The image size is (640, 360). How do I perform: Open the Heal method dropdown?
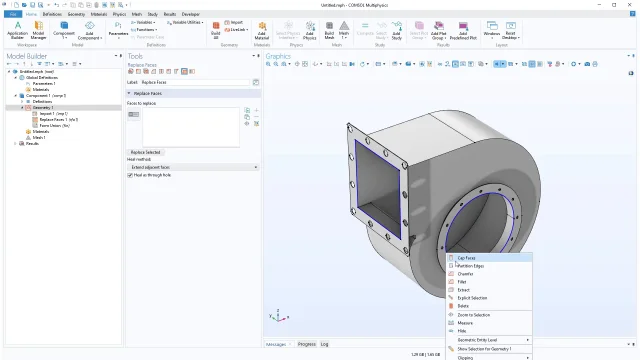click(x=193, y=167)
